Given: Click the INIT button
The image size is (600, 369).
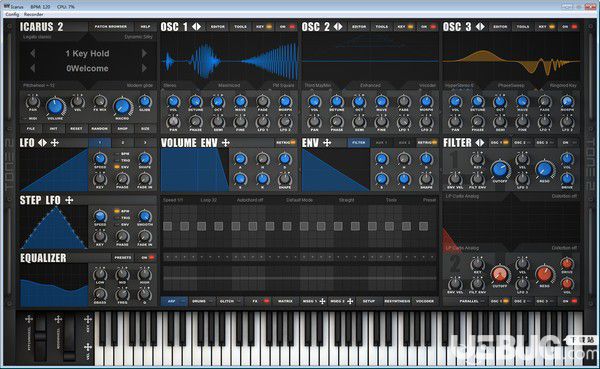Looking at the screenshot, I should coord(54,129).
